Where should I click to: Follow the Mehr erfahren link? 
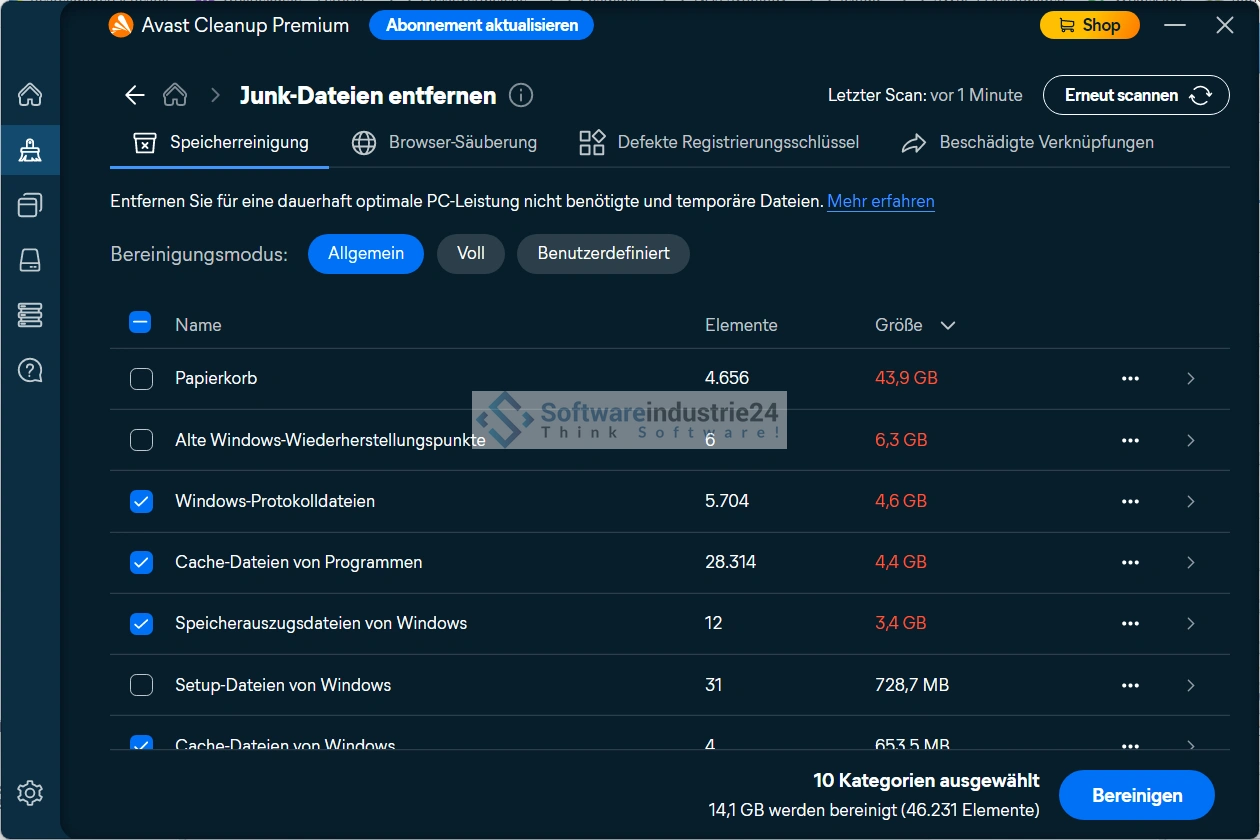pos(880,201)
